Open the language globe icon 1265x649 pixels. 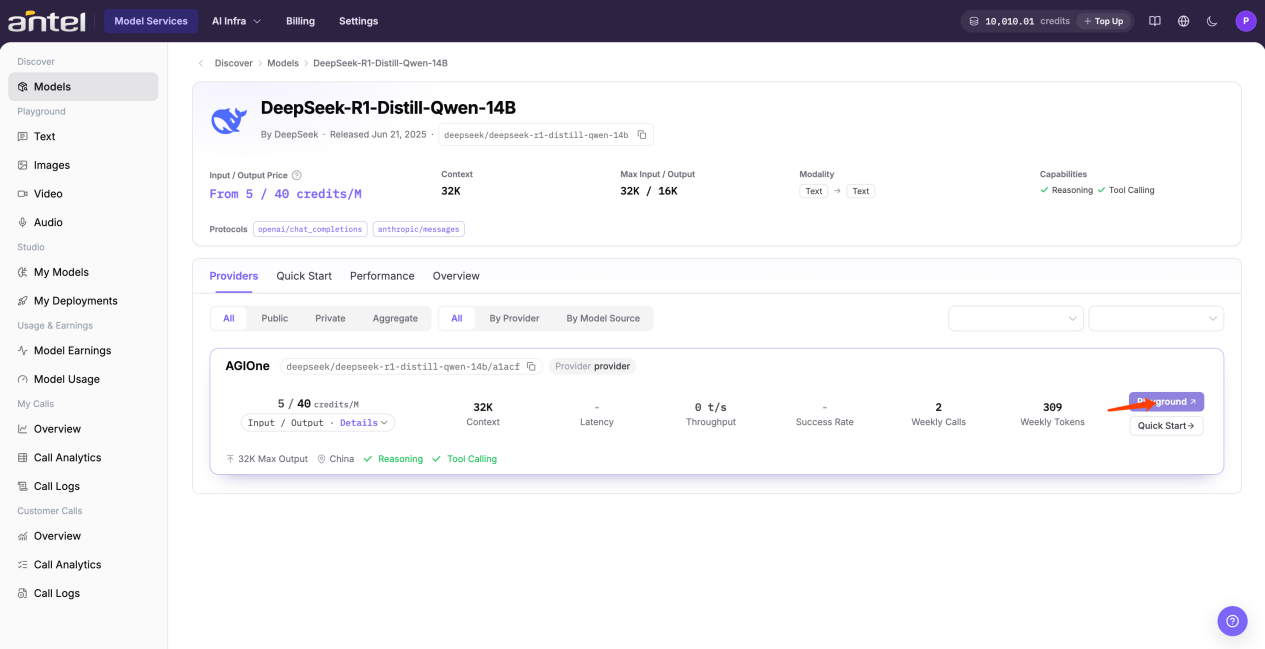pyautogui.click(x=1184, y=21)
